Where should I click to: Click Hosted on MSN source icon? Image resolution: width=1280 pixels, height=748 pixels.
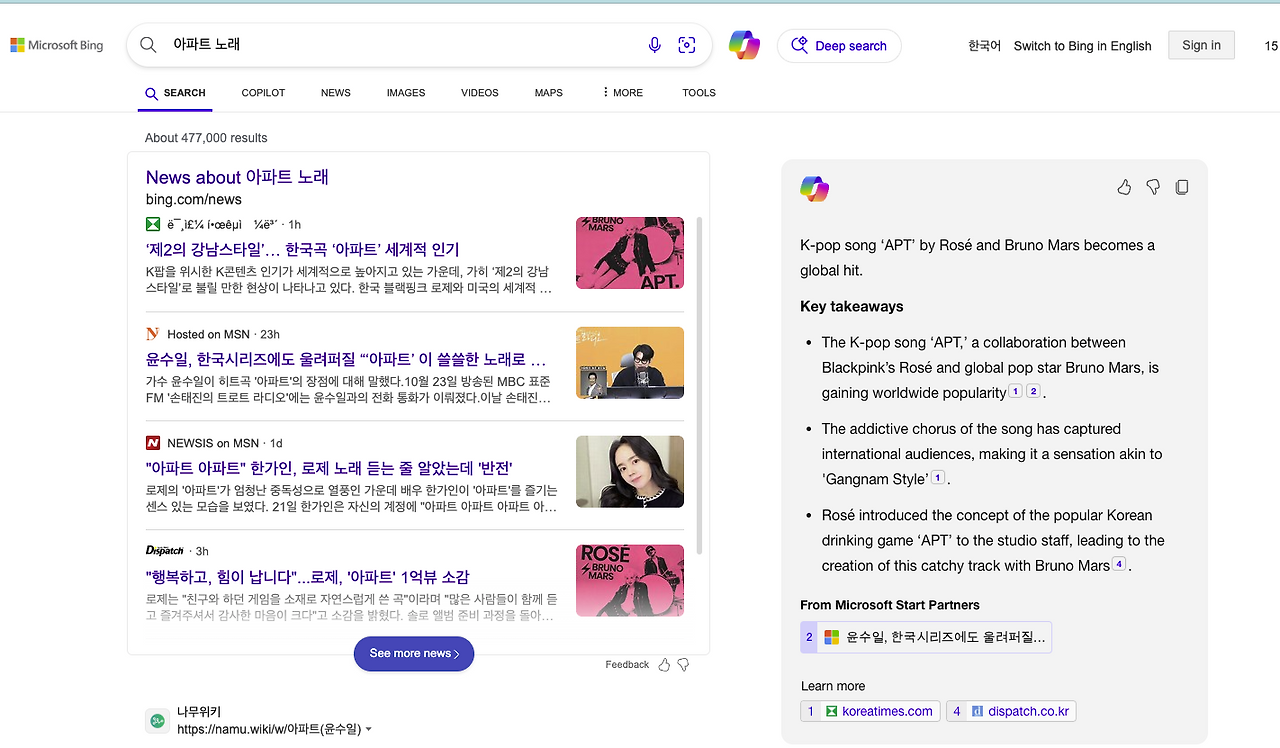tap(153, 334)
